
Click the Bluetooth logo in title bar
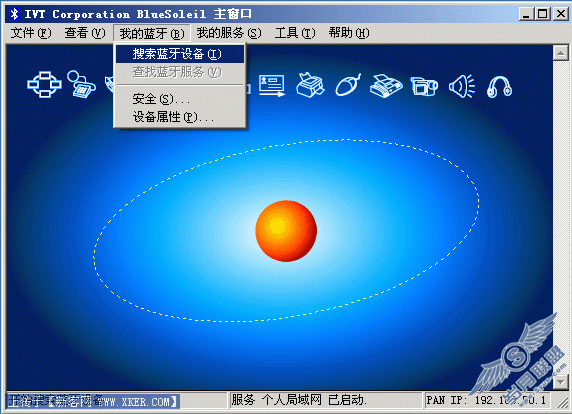click(14, 14)
